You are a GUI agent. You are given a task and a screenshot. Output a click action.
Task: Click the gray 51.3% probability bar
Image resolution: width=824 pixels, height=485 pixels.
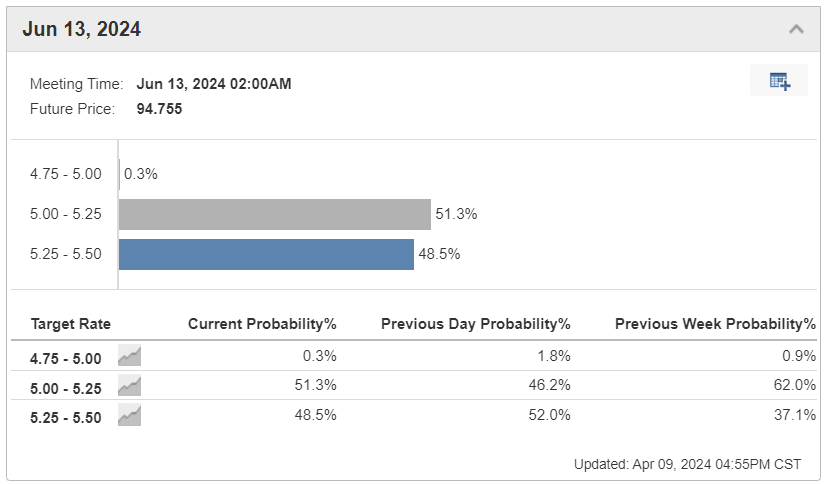pyautogui.click(x=274, y=214)
